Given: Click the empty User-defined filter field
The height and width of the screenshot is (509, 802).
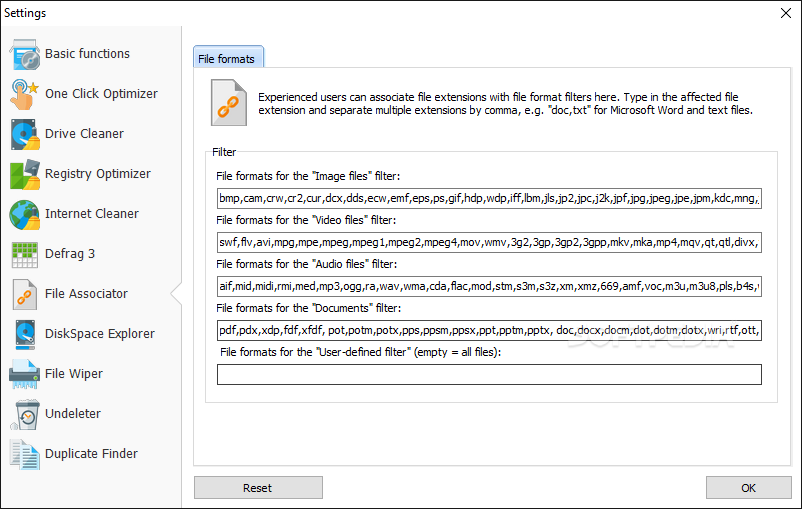Looking at the screenshot, I should [489, 374].
